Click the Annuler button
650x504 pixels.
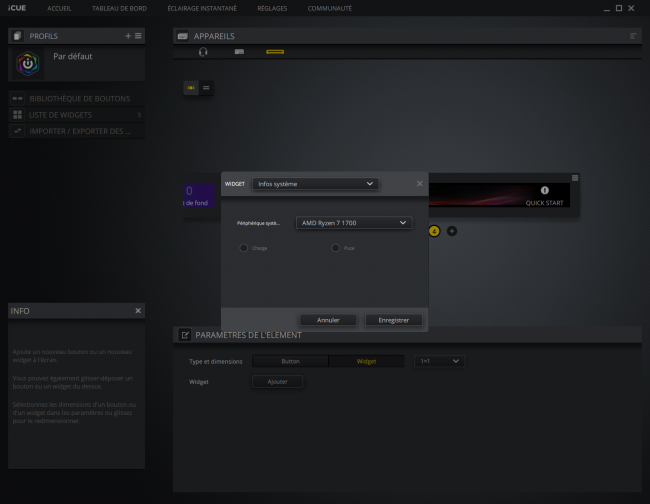pos(328,320)
